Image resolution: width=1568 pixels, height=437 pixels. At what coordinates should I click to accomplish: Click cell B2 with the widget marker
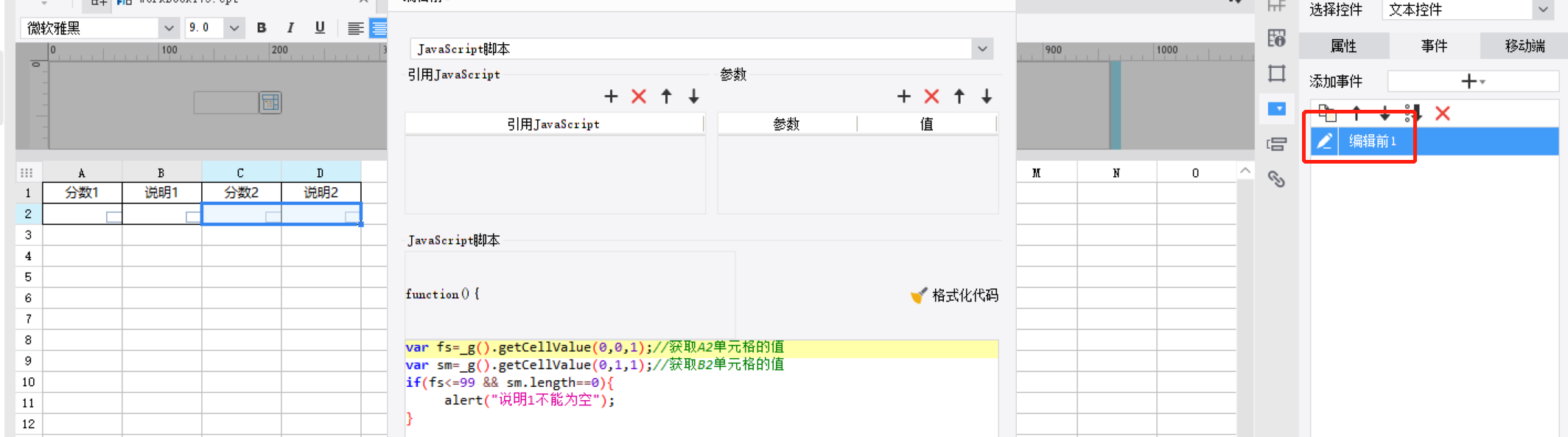[161, 214]
